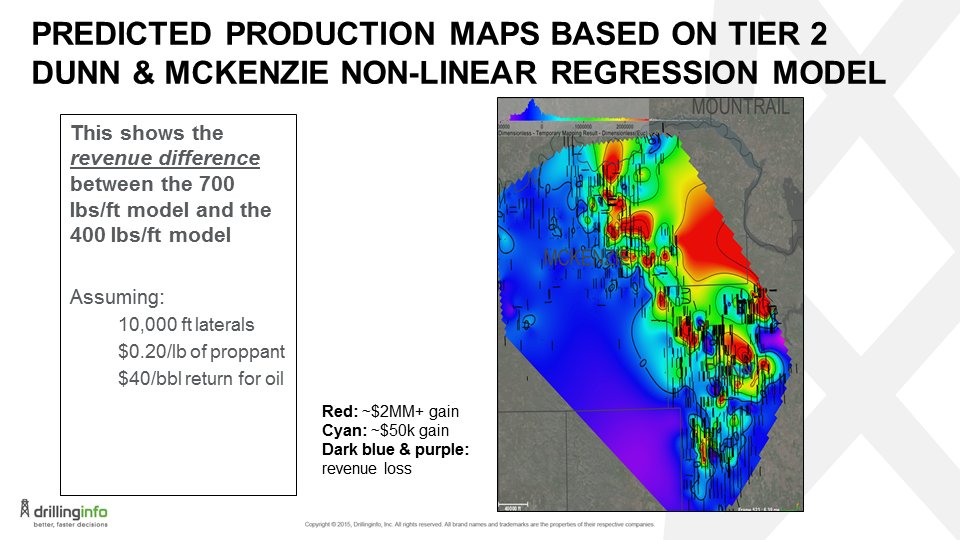This screenshot has height=540, width=960.
Task: Select the '$40/bbl return for oil' line
Action: click(x=201, y=378)
